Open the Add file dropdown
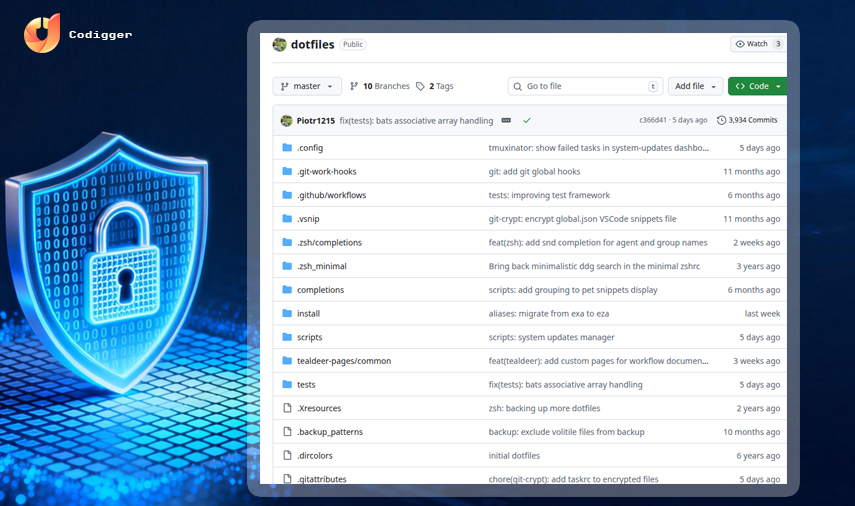 [x=695, y=86]
